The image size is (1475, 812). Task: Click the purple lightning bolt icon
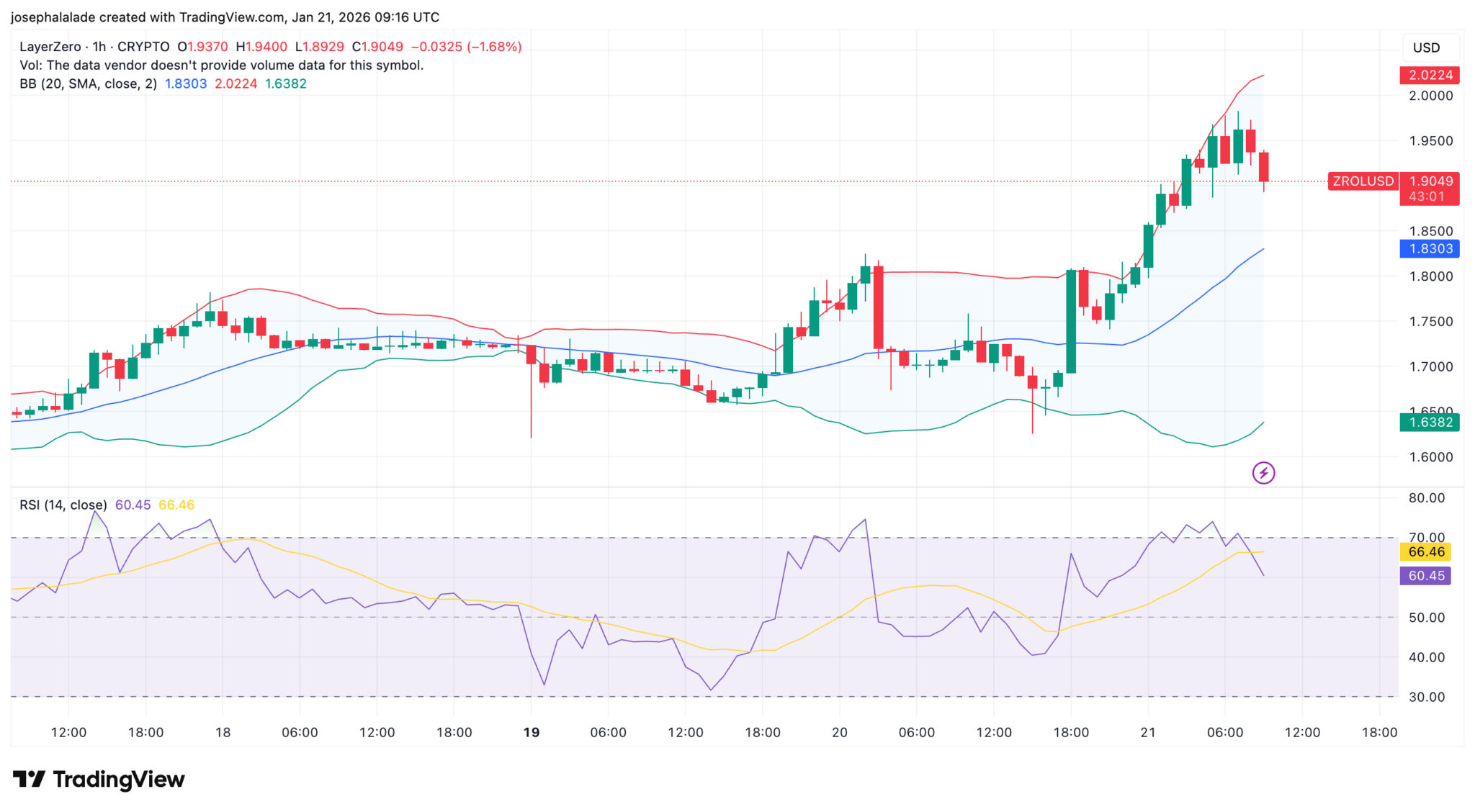point(1263,473)
